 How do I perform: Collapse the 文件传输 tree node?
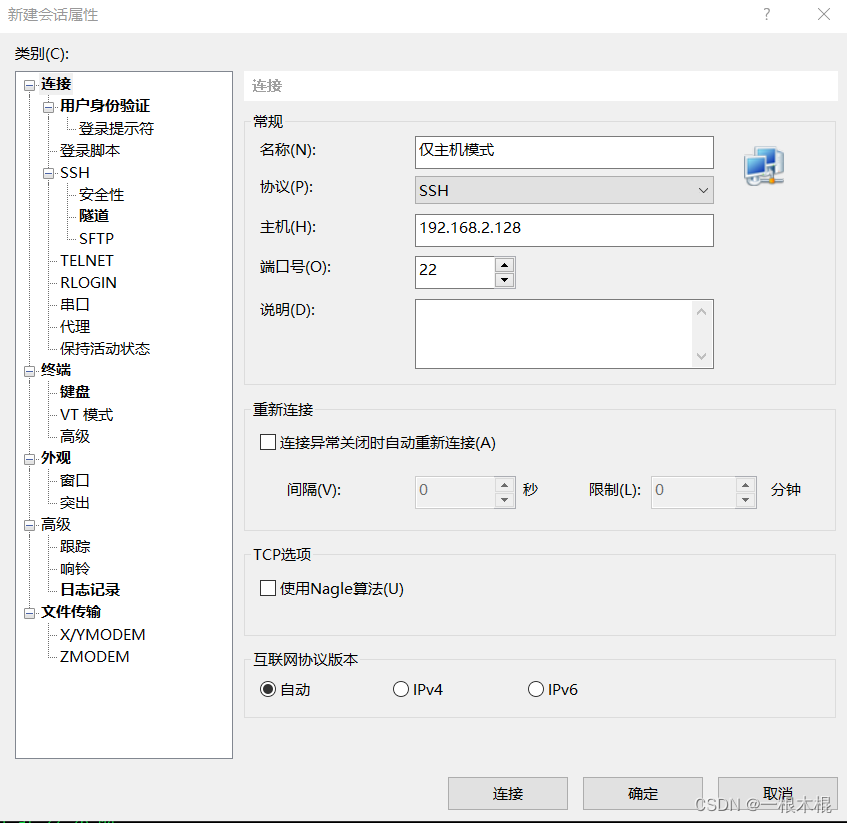[29, 613]
